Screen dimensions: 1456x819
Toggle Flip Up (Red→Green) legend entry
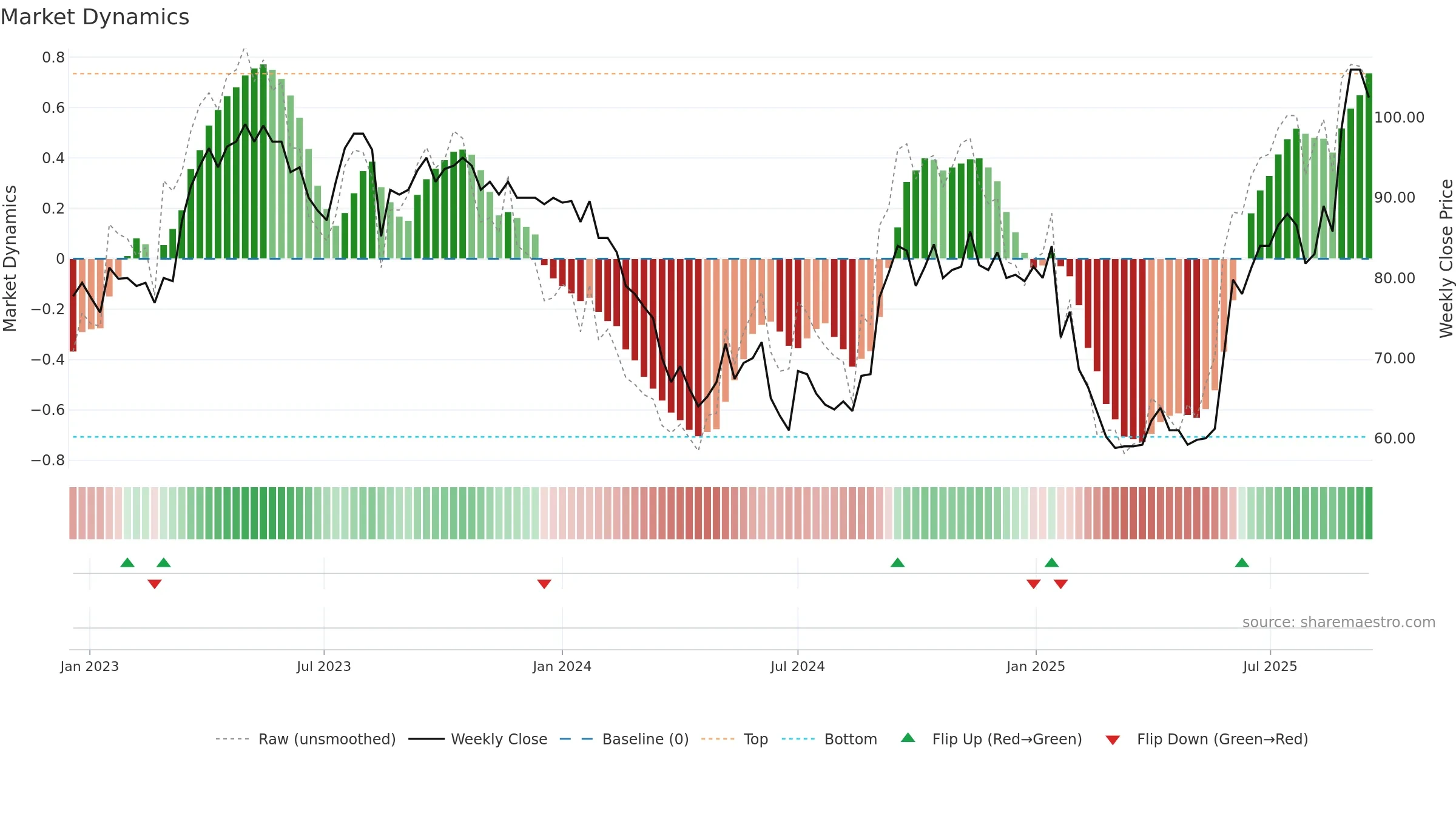click(991, 739)
